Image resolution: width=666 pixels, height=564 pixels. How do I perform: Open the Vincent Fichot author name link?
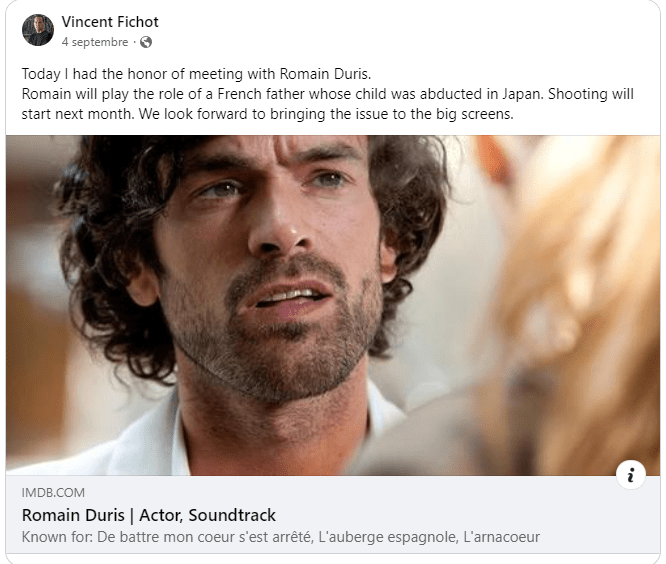(x=110, y=22)
